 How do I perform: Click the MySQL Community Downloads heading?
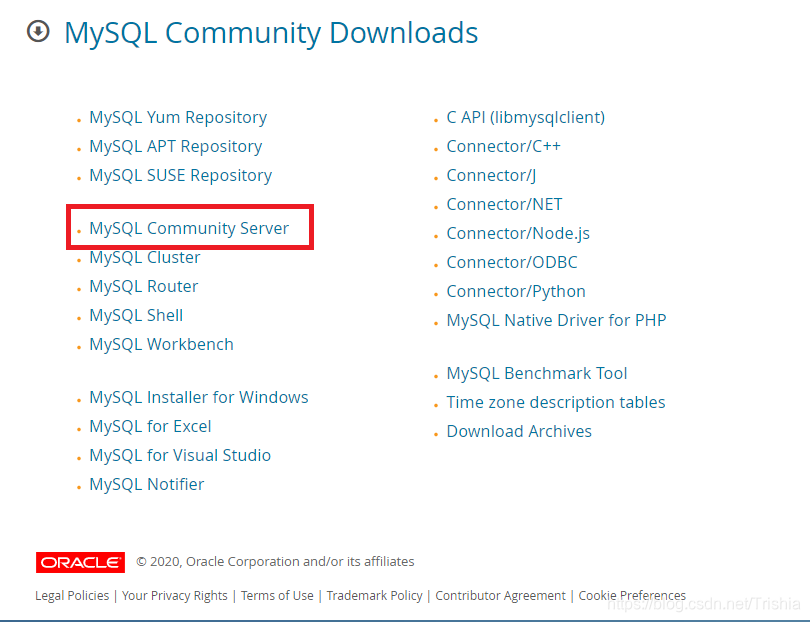271,33
